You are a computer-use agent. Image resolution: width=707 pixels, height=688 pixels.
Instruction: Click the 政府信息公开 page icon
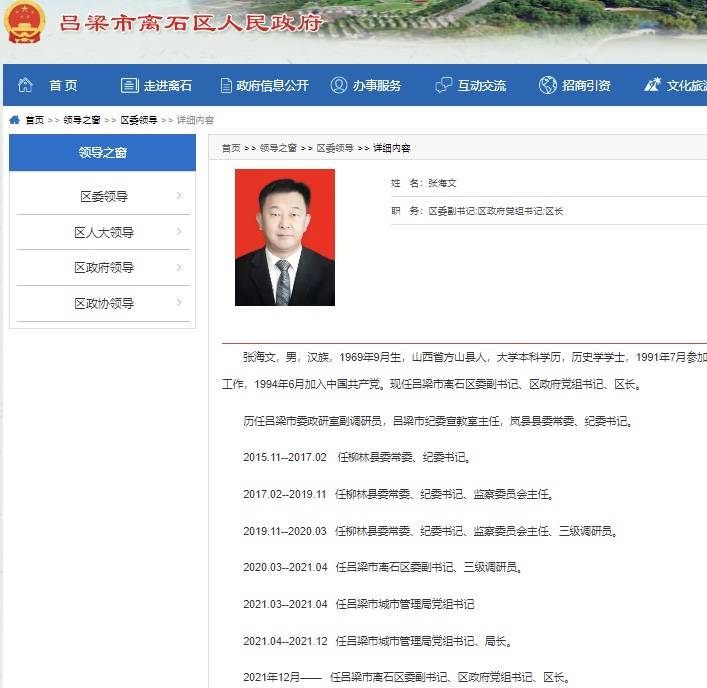point(226,85)
